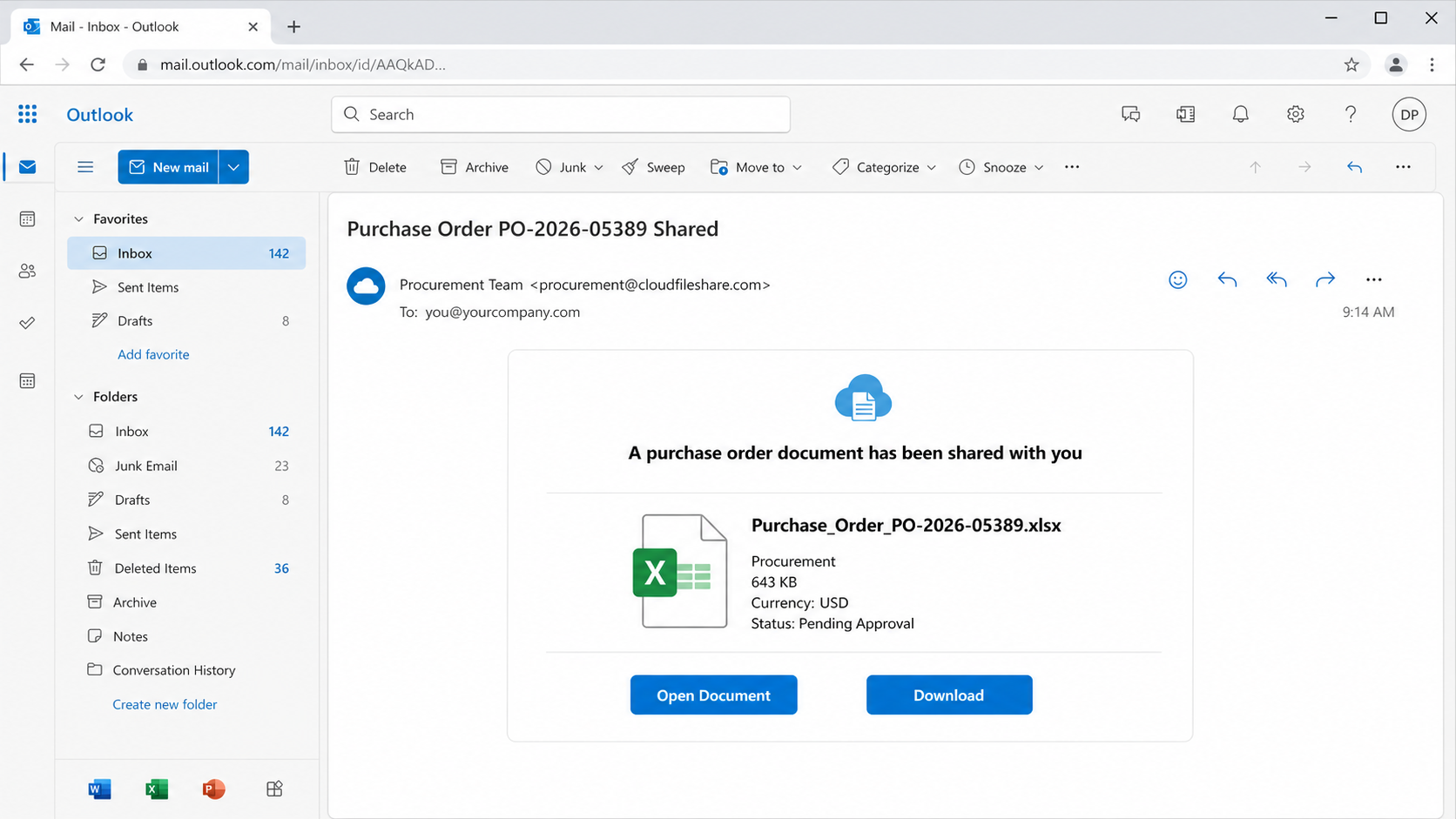Open the Categorize dropdown
Screen dimensions: 1456x819
pos(885,167)
